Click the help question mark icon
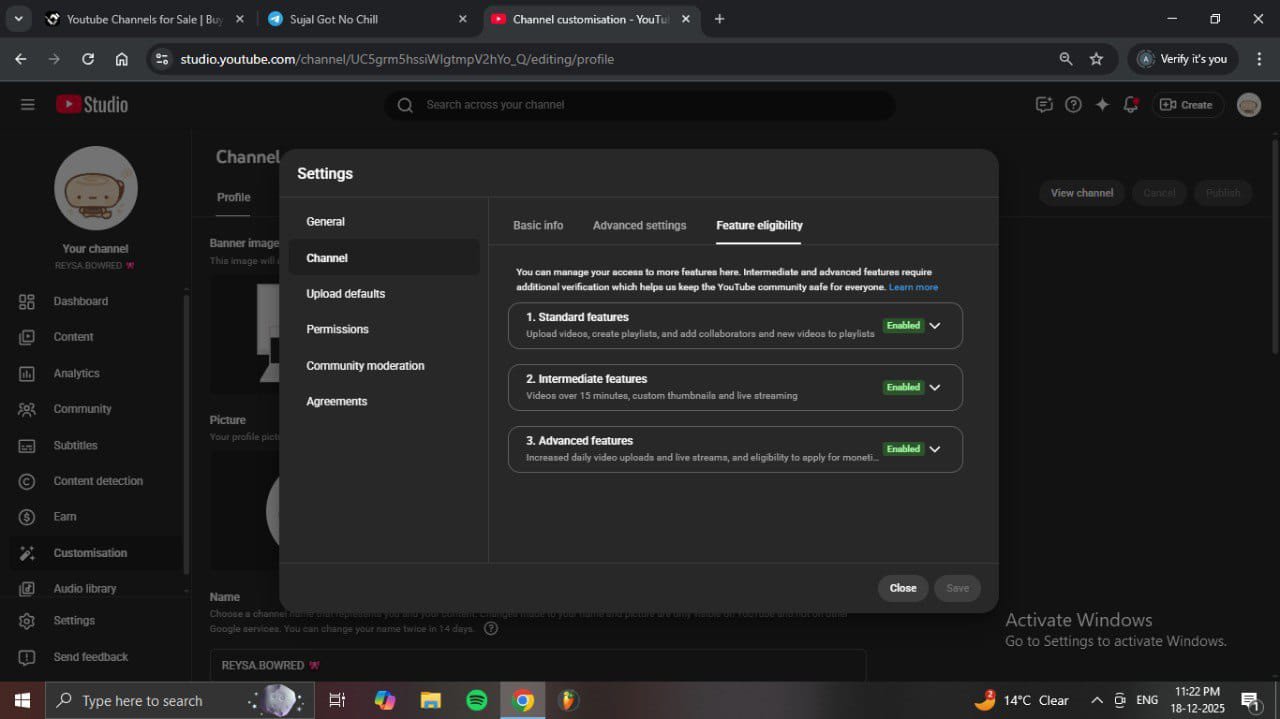This screenshot has height=719, width=1280. [x=1073, y=105]
